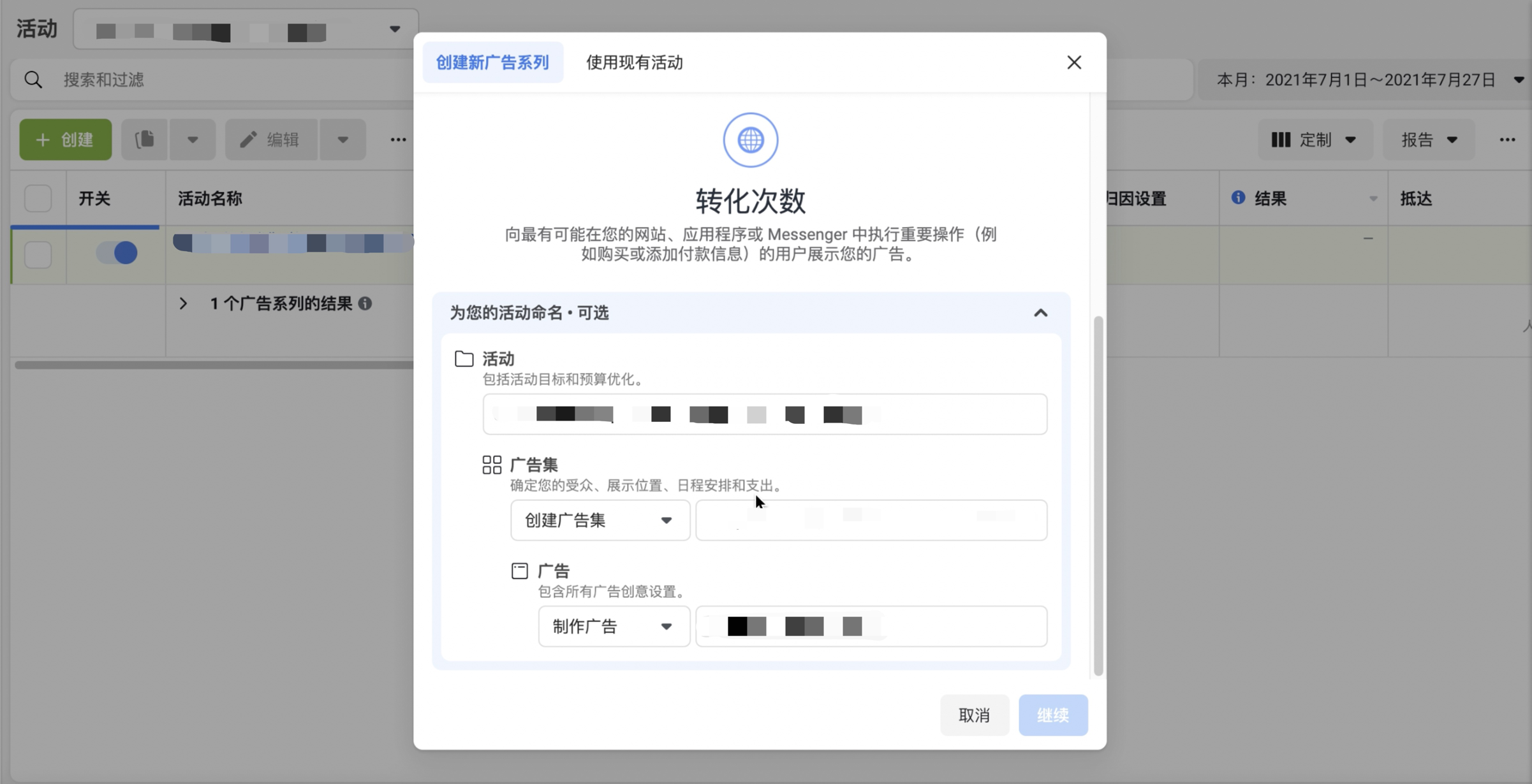Click the globe icon in the conversion dialog
Image resolution: width=1532 pixels, height=784 pixels.
pos(750,140)
